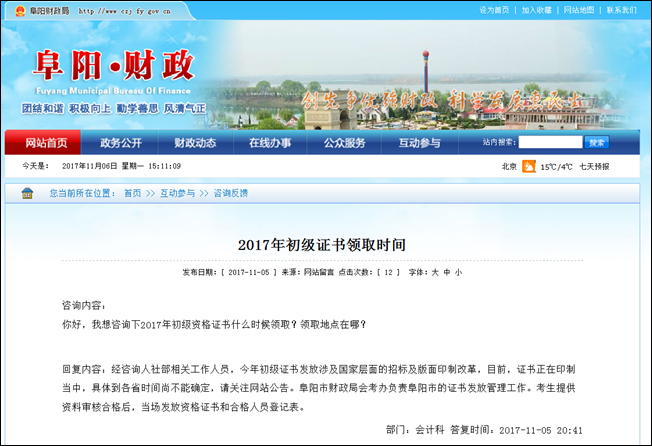Click the national emblem icon beside 阜阳财政局
652x446 pixels.
click(x=20, y=11)
